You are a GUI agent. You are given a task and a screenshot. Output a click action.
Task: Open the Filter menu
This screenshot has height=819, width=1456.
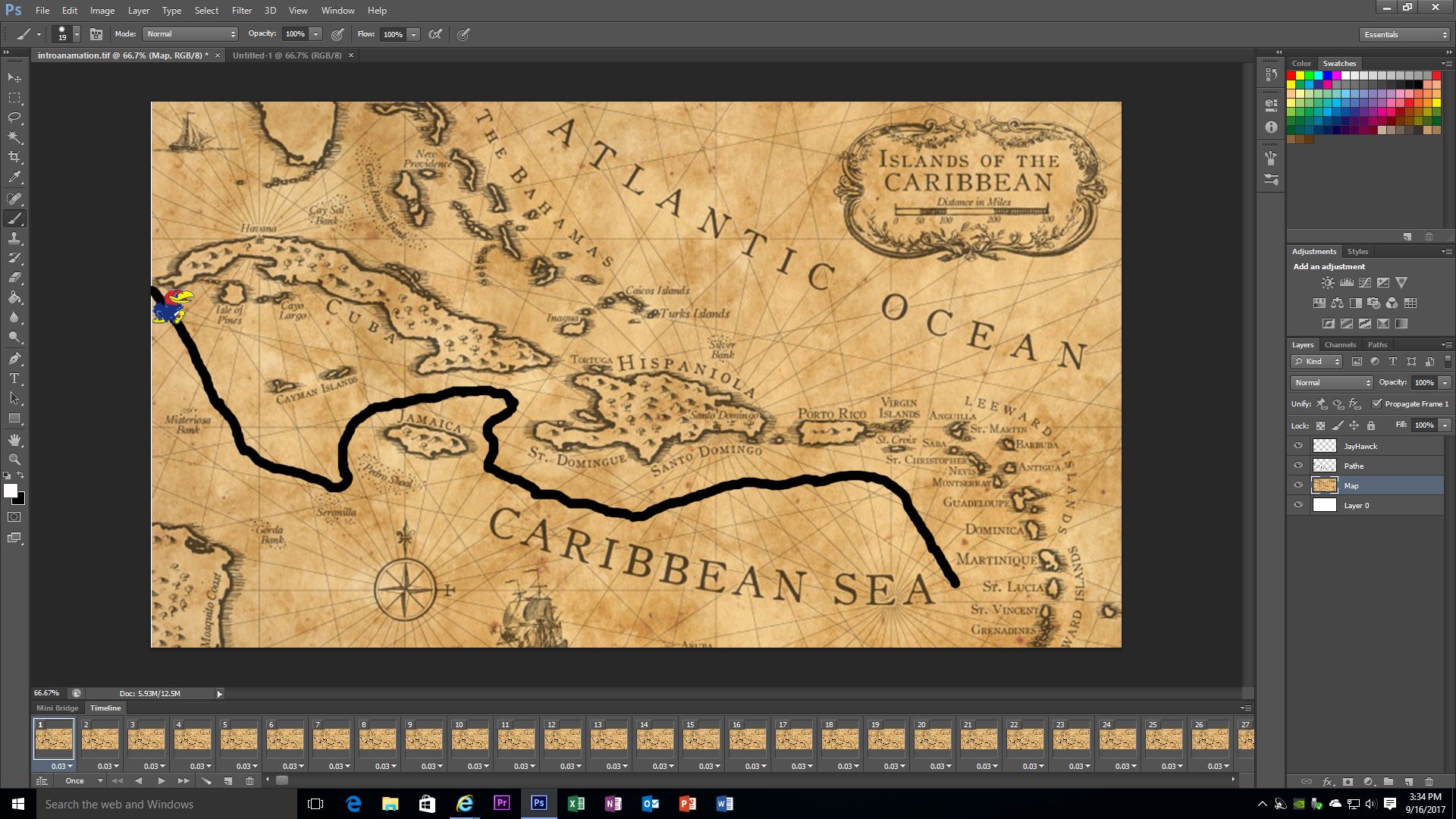242,11
